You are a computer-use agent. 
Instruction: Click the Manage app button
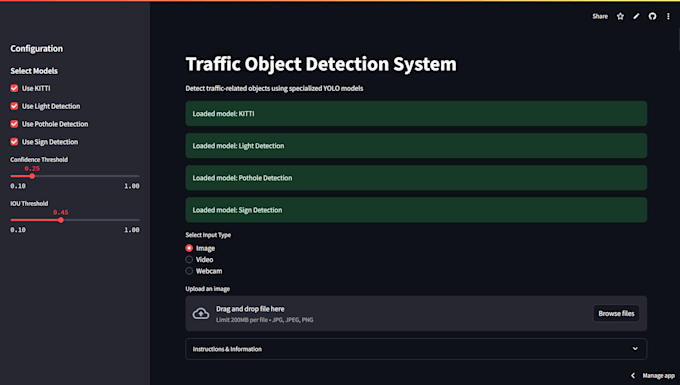658,375
